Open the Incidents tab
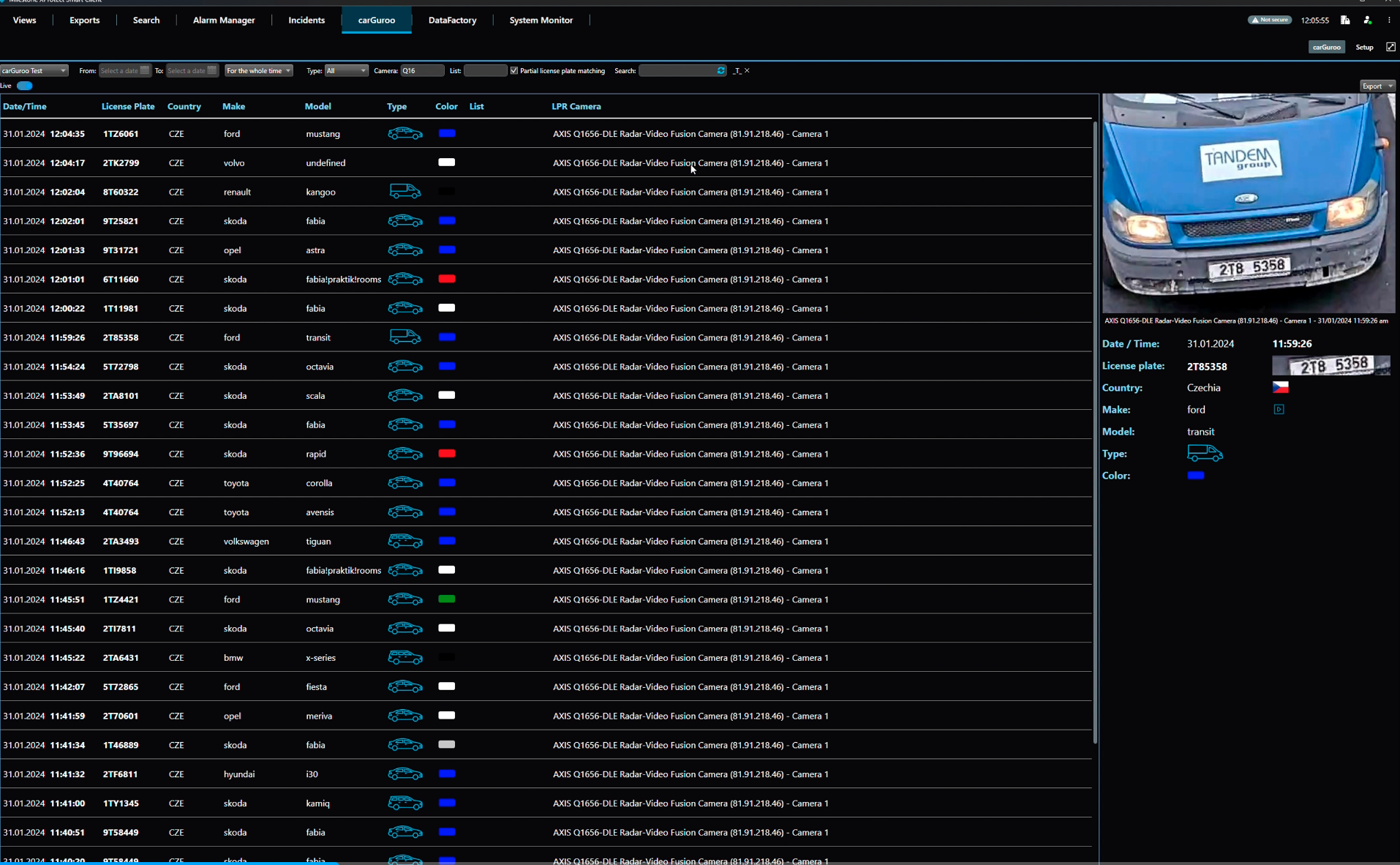Image resolution: width=1400 pixels, height=865 pixels. pos(306,20)
